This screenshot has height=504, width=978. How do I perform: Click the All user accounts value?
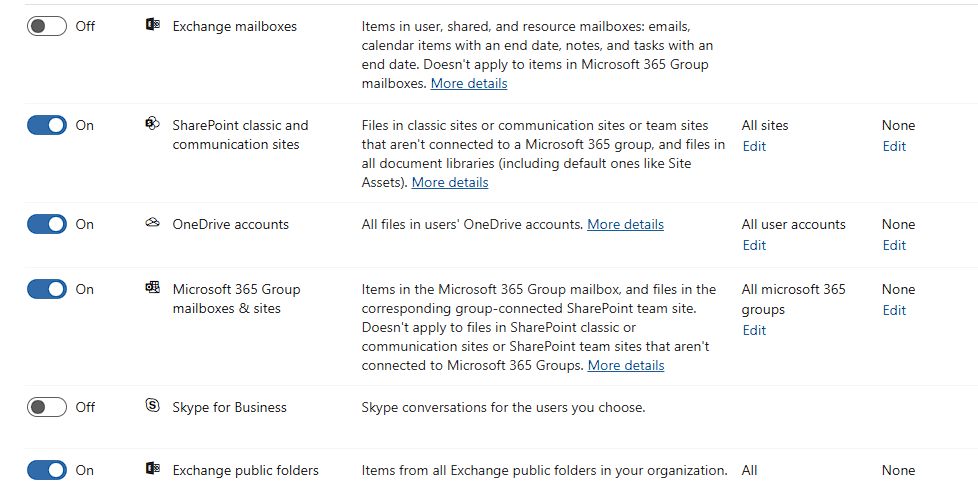click(x=793, y=225)
